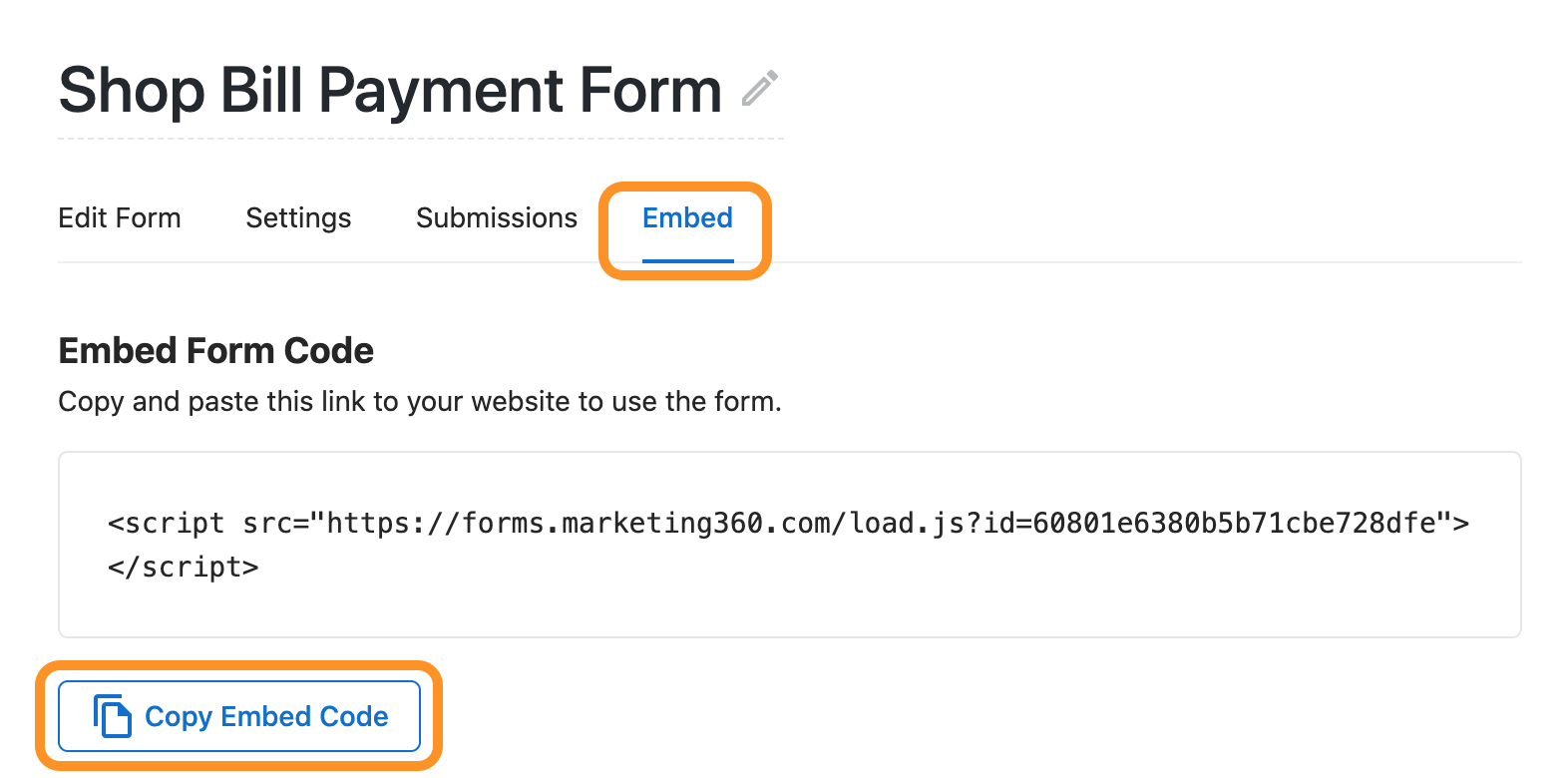The width and height of the screenshot is (1568, 778).
Task: Click the form ID 60801e6380b5b71cbe728dfe in code
Action: [x=1234, y=523]
